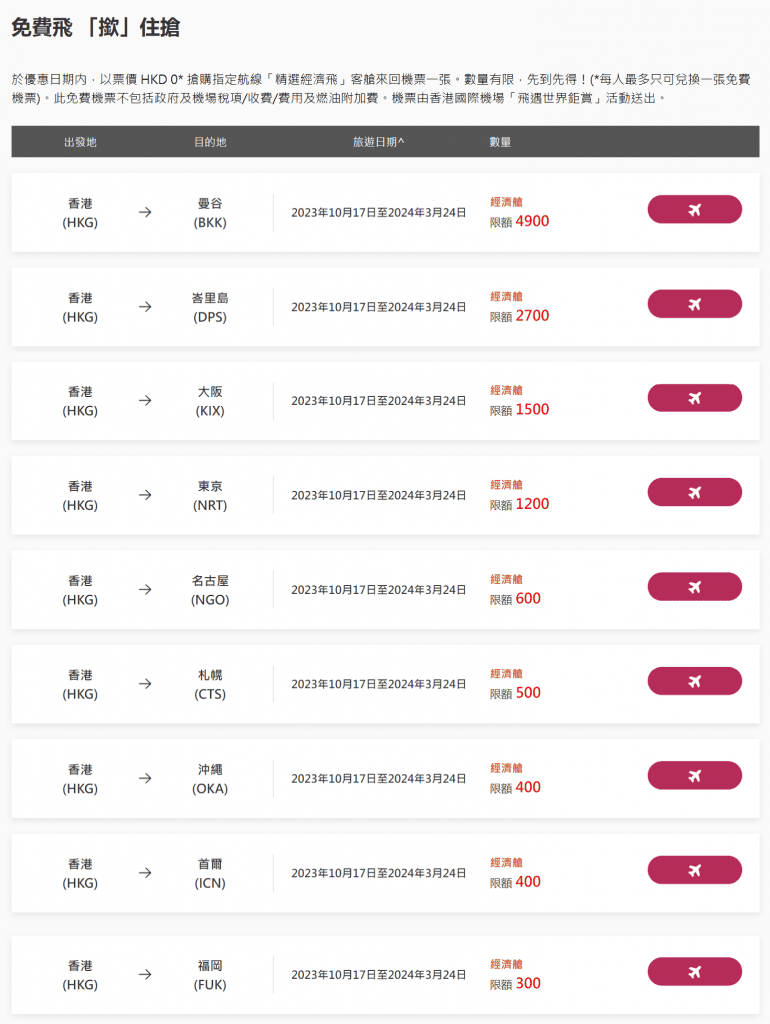The image size is (770, 1024).
Task: Book the Osaka (KIX) flight via airplane button
Action: (694, 398)
